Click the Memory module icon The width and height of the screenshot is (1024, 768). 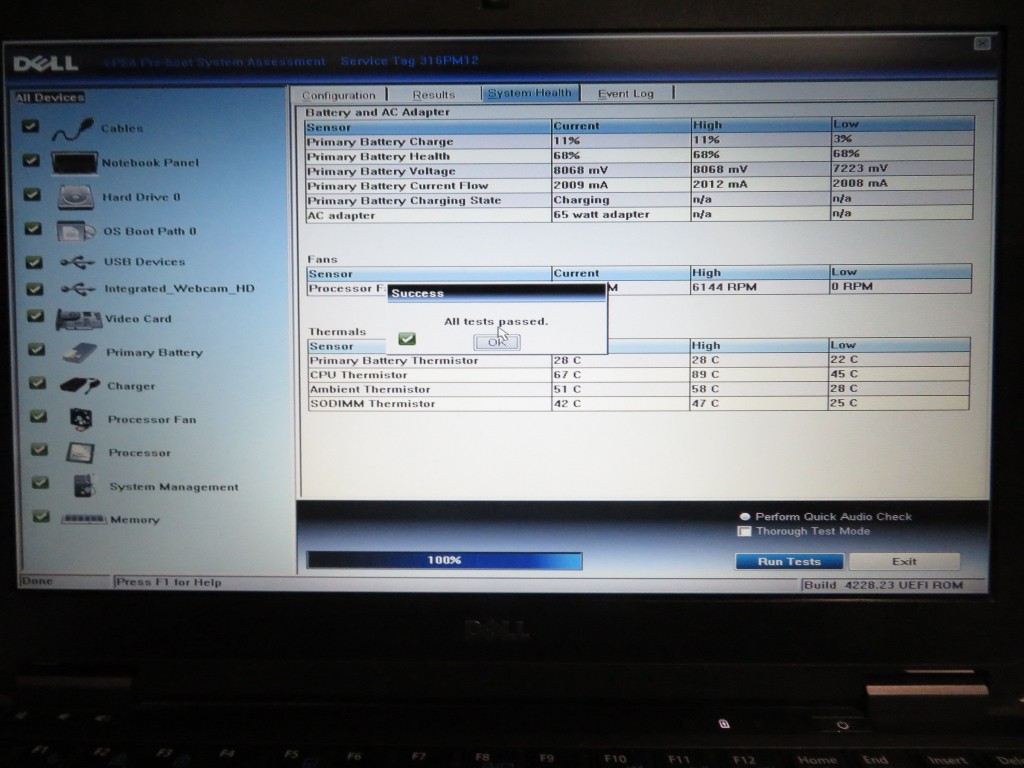click(84, 519)
